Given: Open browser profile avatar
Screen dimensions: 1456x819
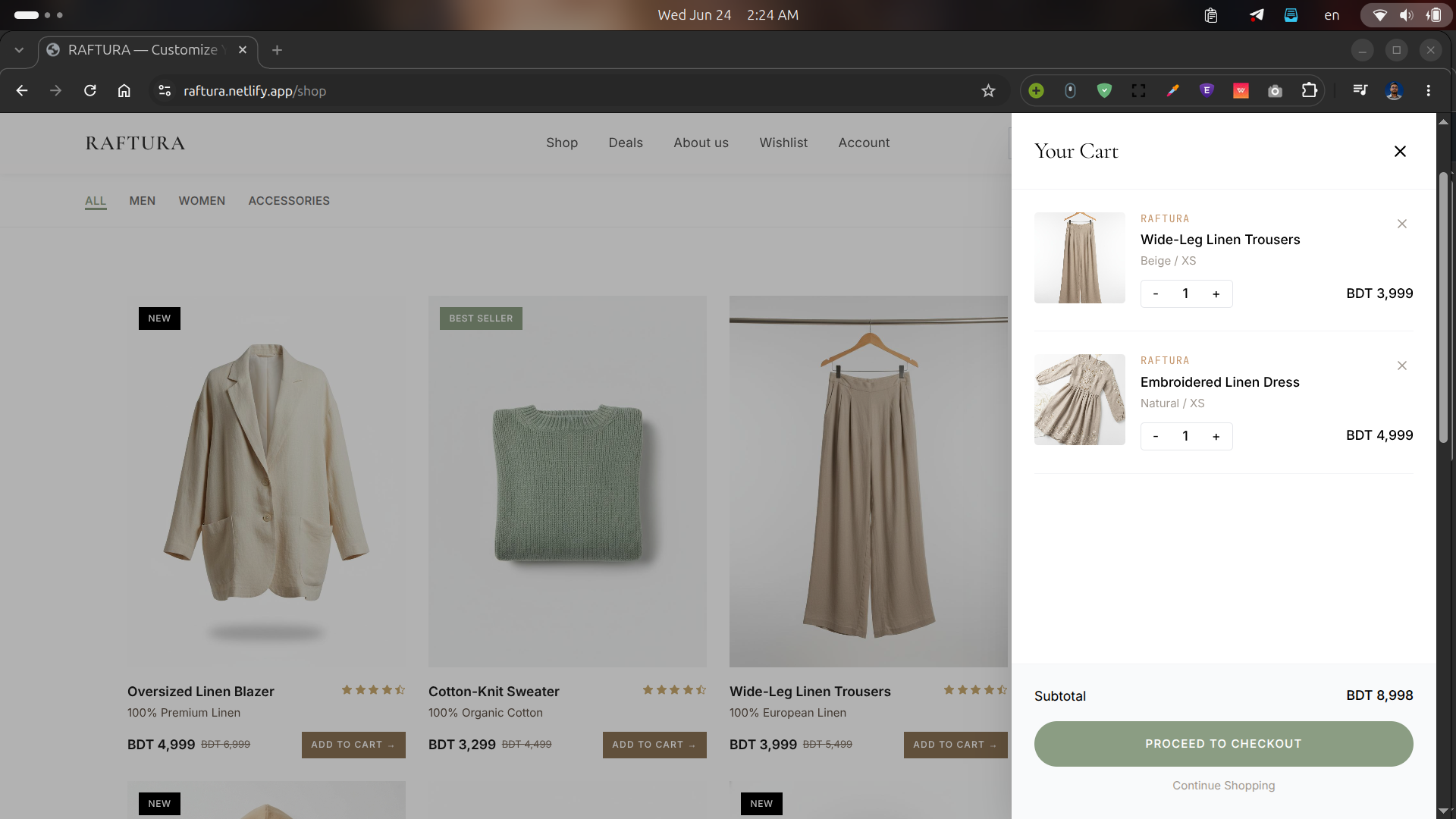Looking at the screenshot, I should pos(1394,91).
